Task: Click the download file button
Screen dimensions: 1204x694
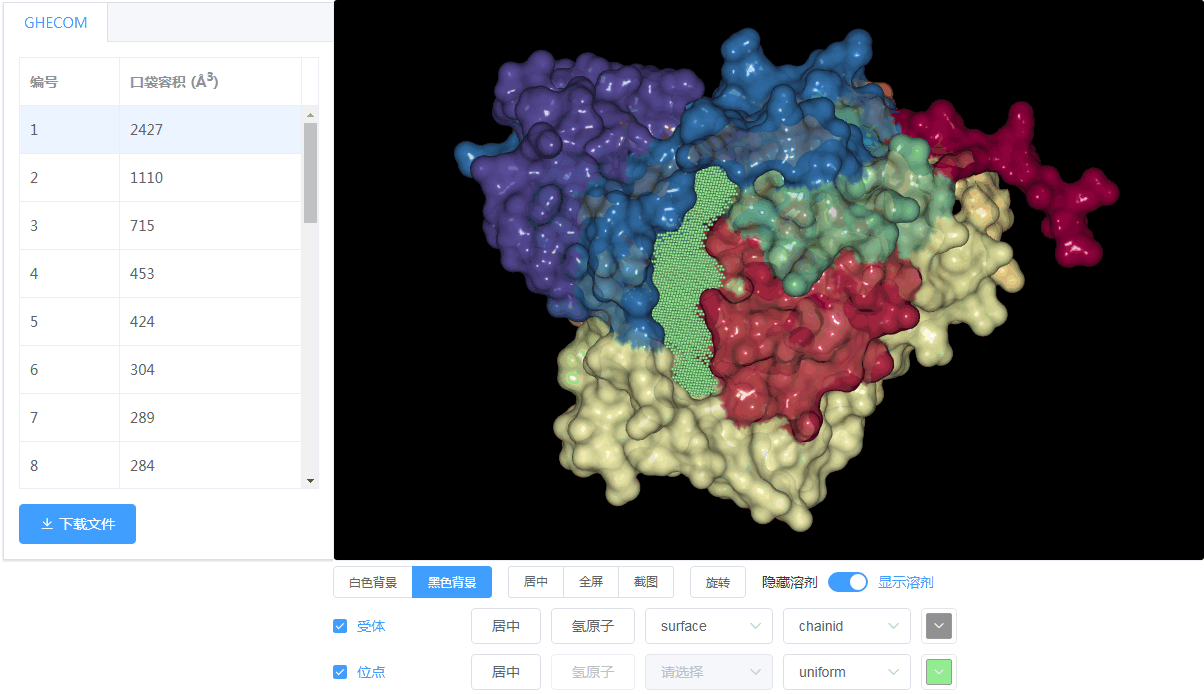Action: tap(77, 524)
